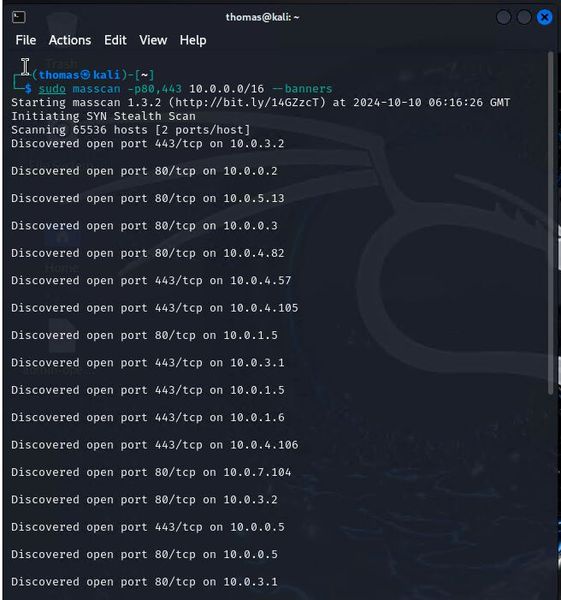Click the -p80,443 argument
This screenshot has height=600, width=561.
pyautogui.click(x=155, y=89)
